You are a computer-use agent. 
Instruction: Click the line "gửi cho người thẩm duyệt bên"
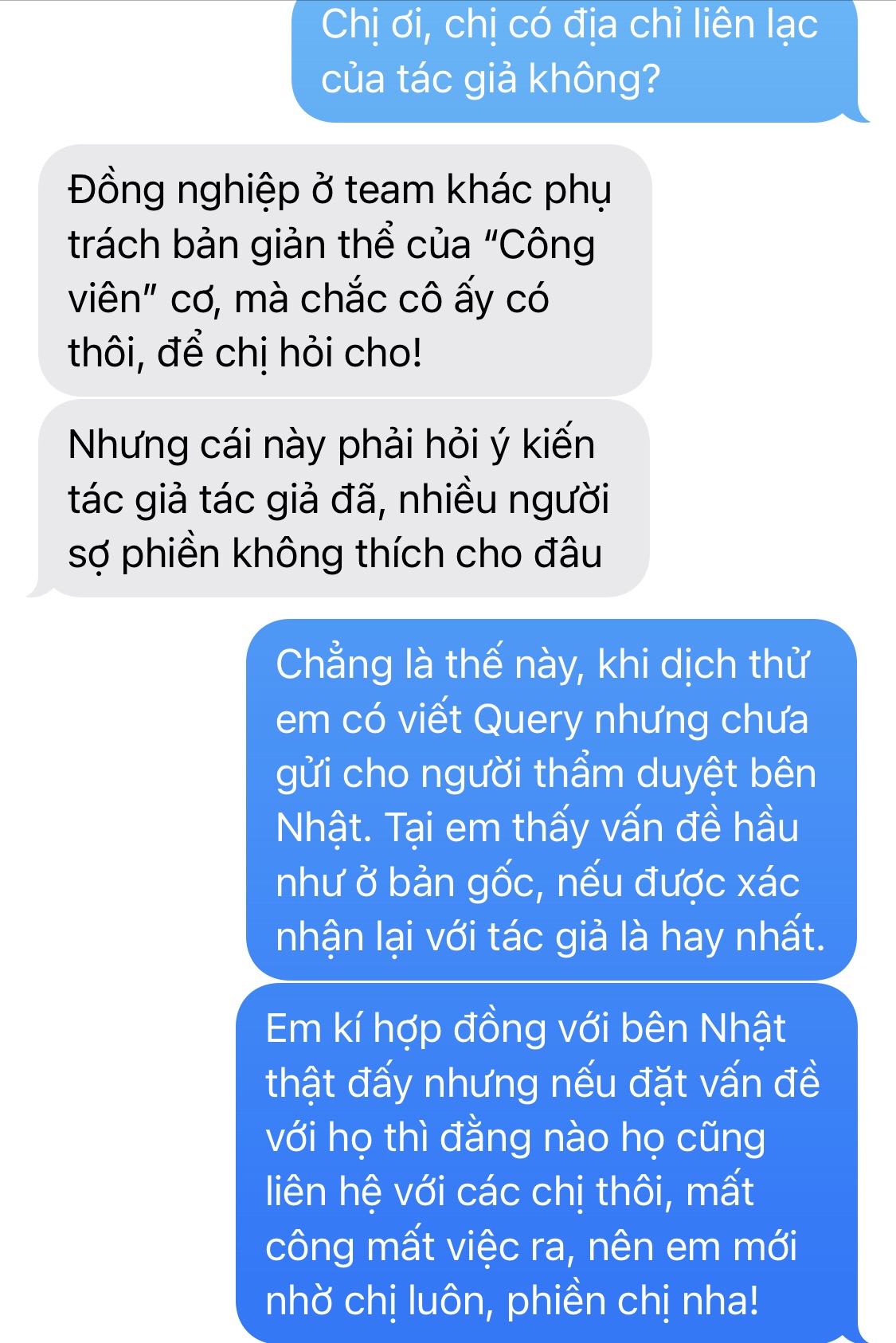tap(546, 774)
